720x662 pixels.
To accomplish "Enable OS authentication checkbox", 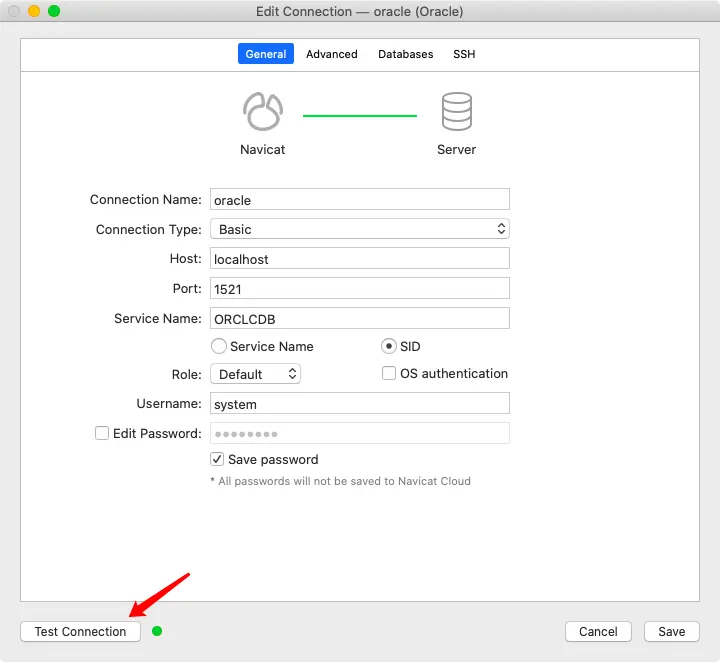I will pos(389,373).
